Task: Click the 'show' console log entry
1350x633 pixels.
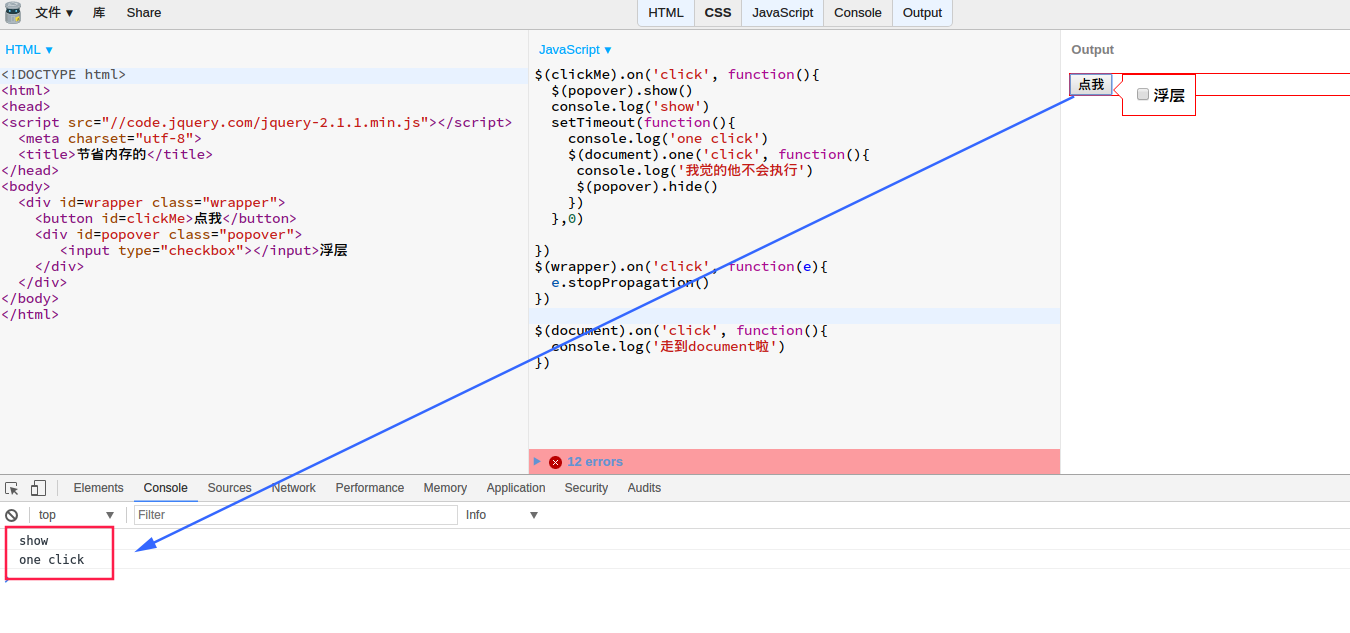Action: point(34,541)
